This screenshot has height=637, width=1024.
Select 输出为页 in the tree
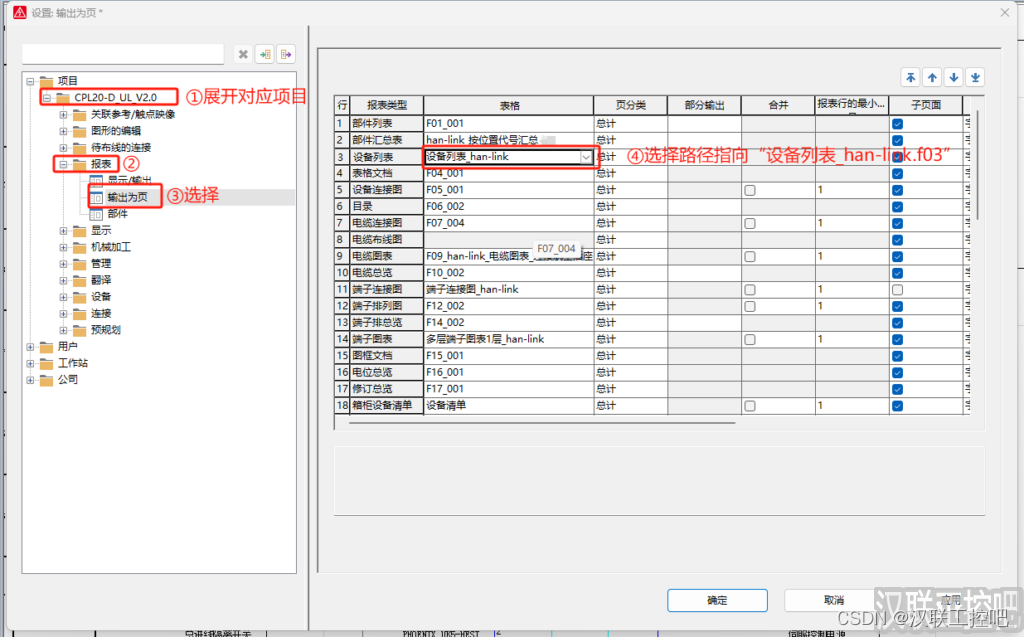tap(127, 197)
